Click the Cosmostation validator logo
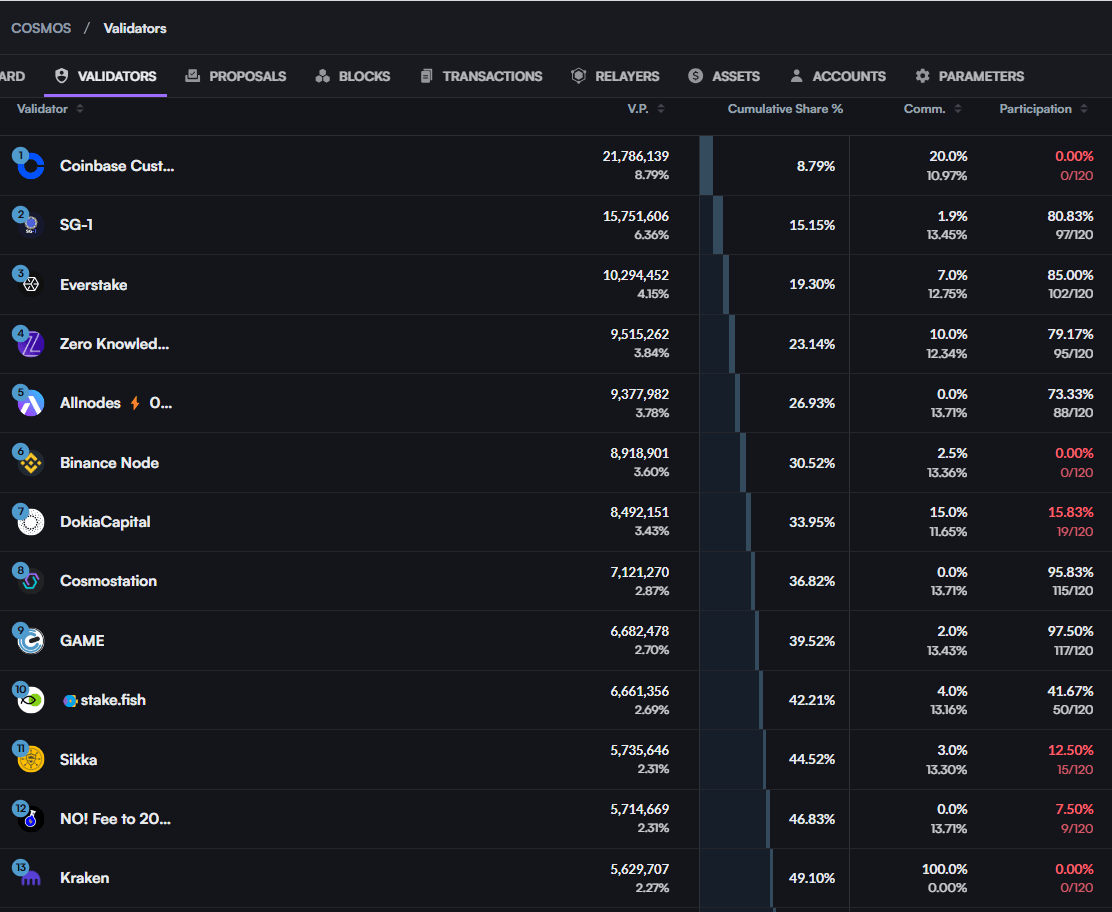This screenshot has width=1112, height=912. point(30,582)
